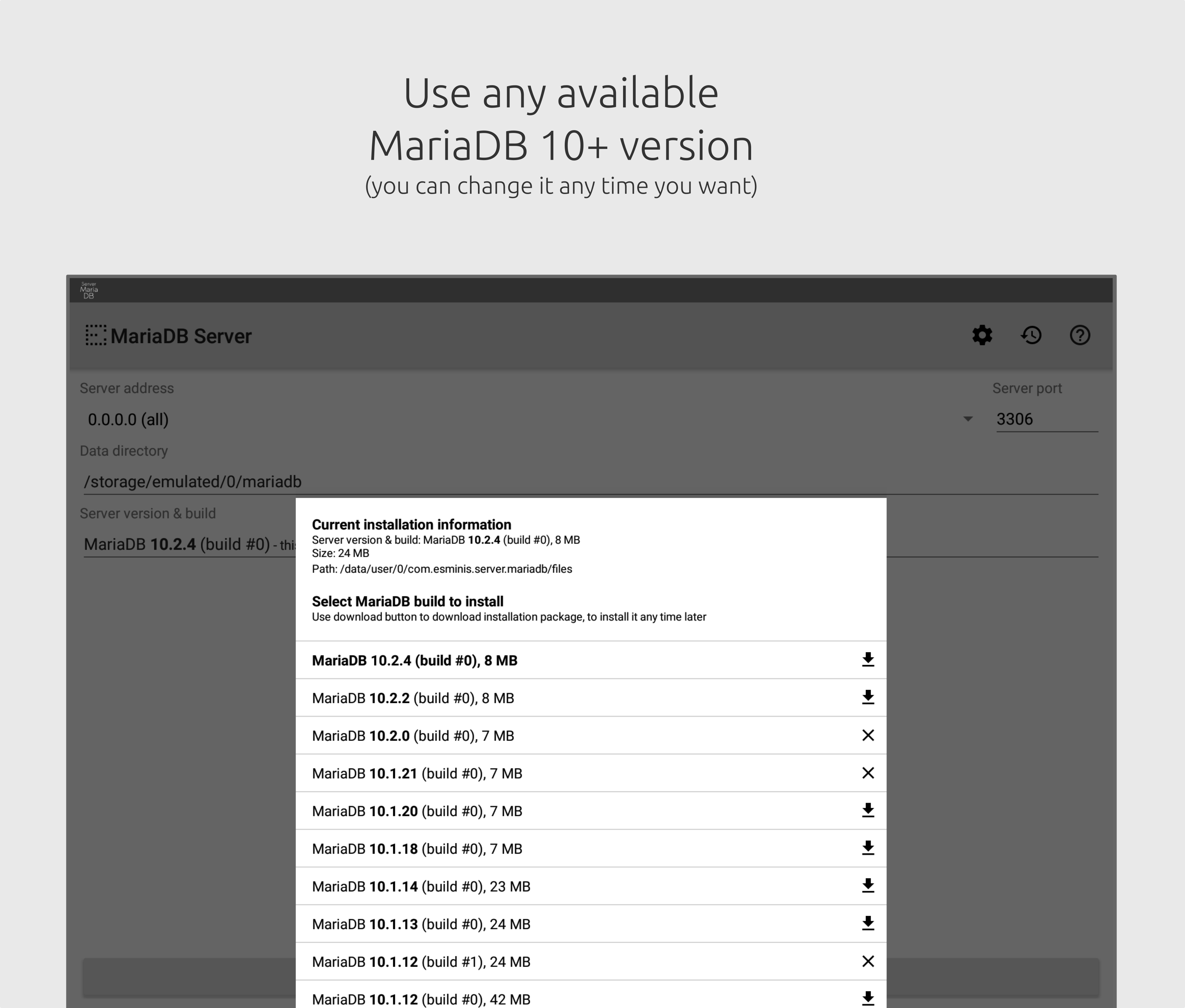Click the Server port label
This screenshot has height=1008, width=1185.
[1027, 388]
